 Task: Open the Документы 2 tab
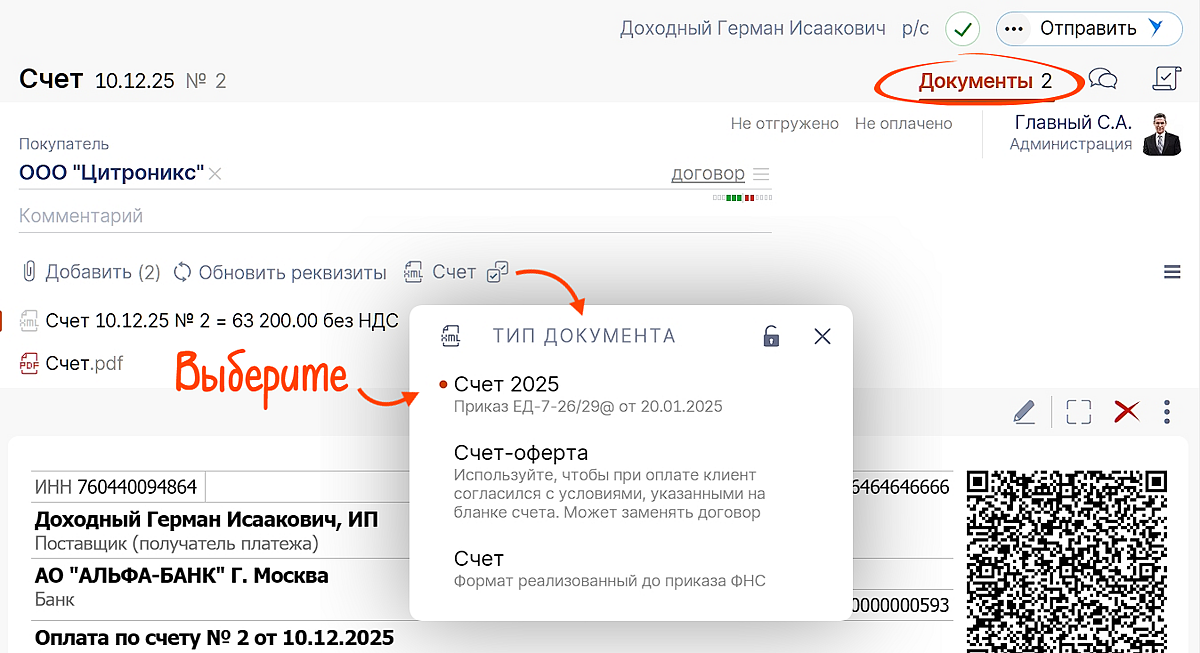pyautogui.click(x=985, y=81)
